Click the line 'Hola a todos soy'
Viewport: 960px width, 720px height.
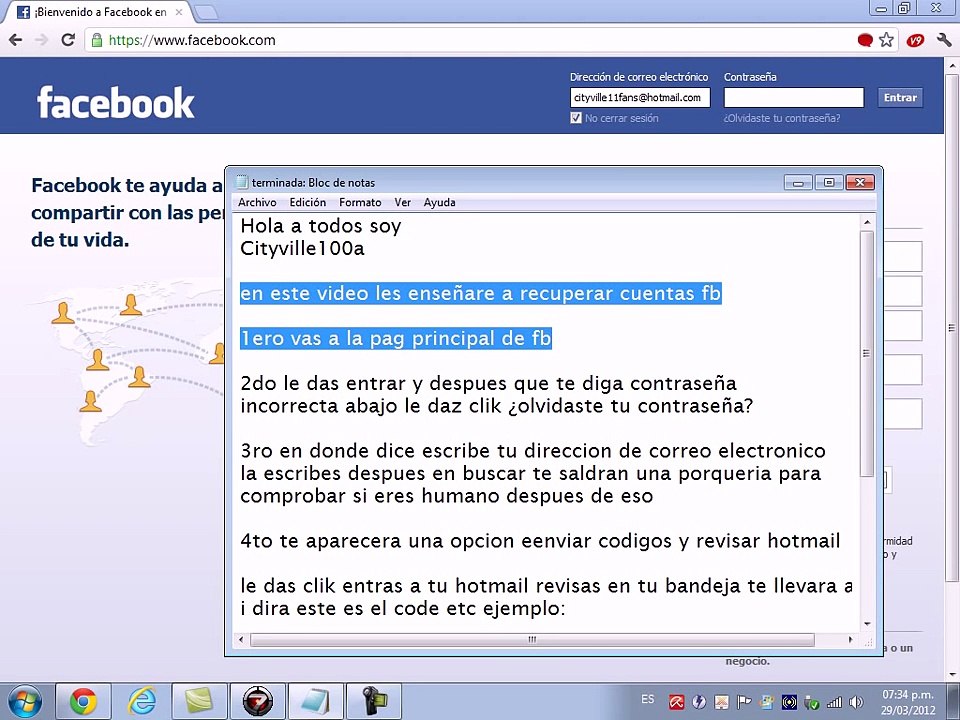pyautogui.click(x=320, y=226)
